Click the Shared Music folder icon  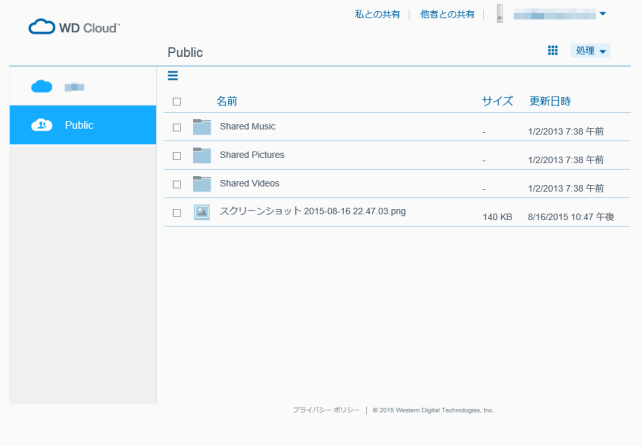click(x=202, y=127)
